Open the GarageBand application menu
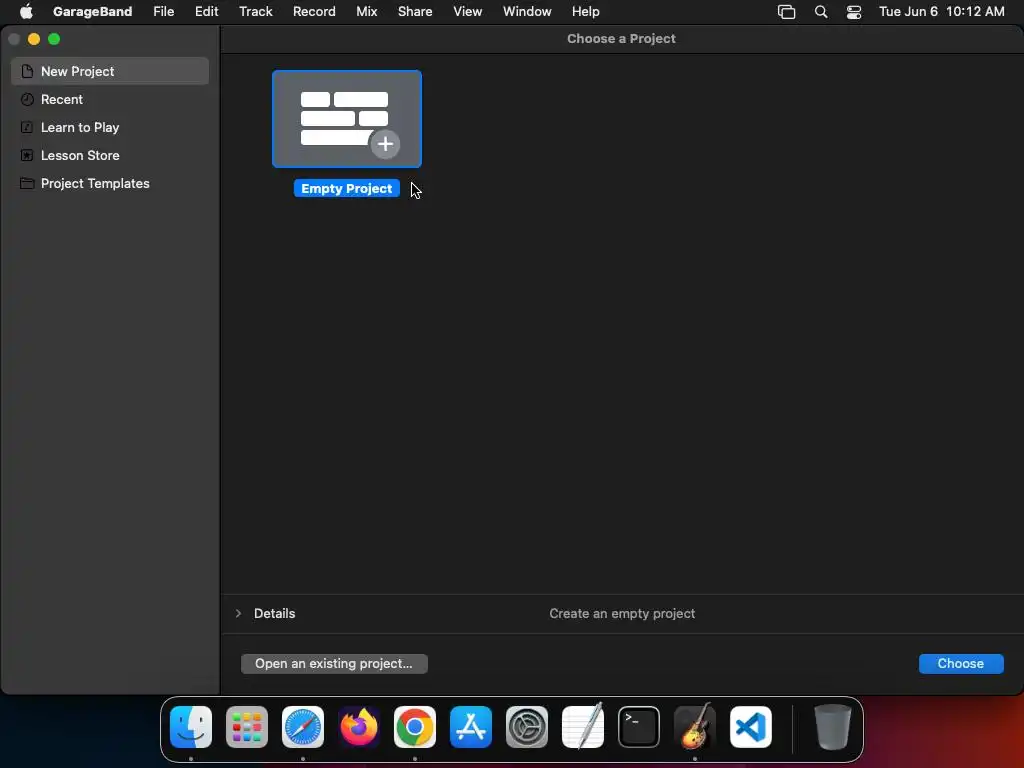 [92, 11]
